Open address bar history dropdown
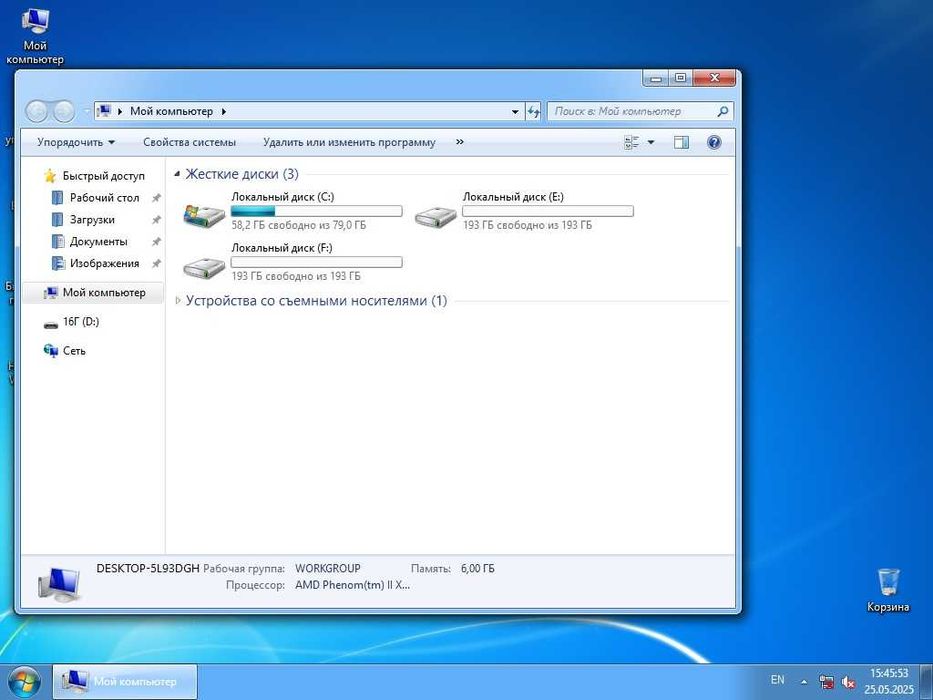 pos(515,111)
